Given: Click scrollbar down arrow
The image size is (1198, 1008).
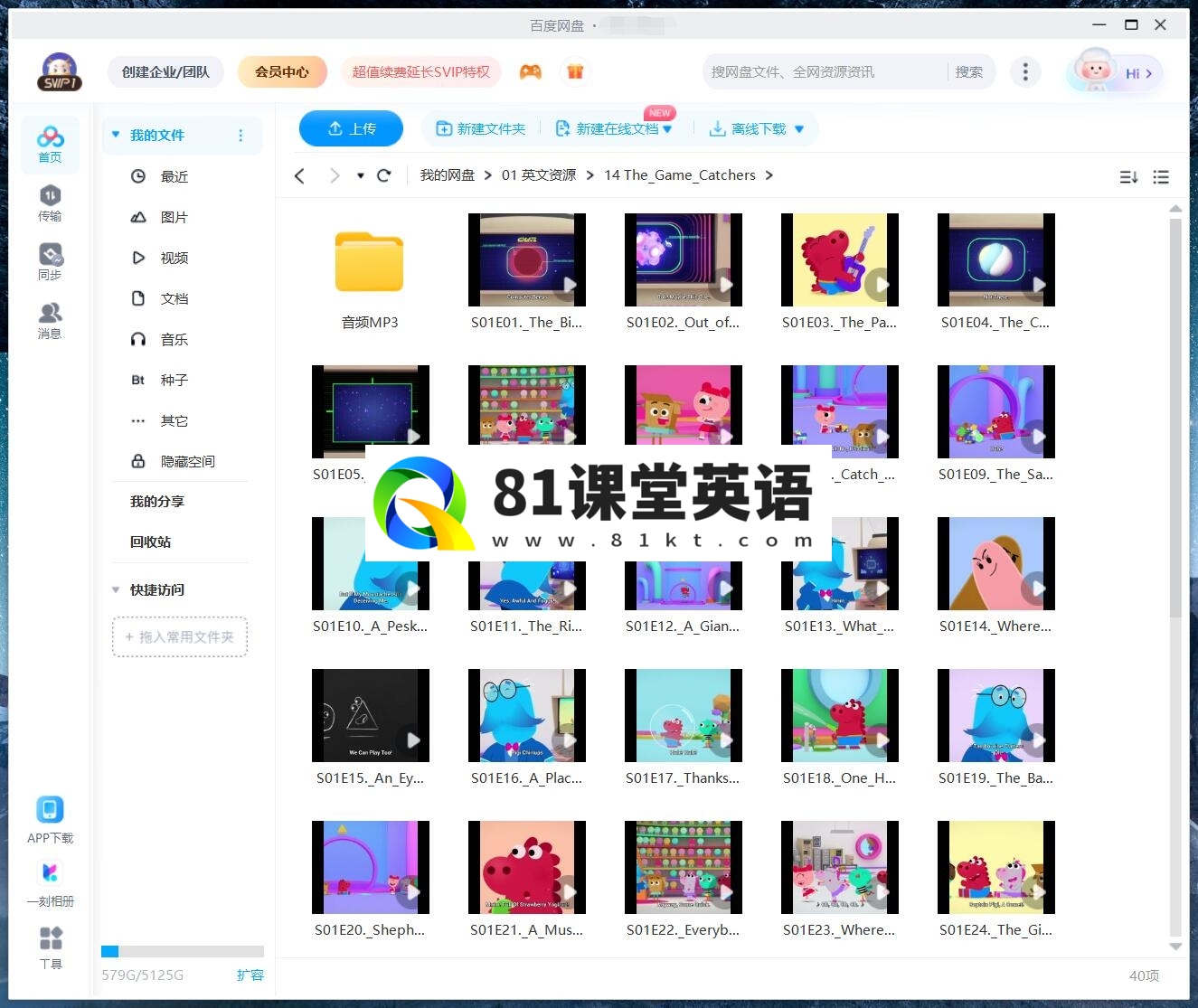Looking at the screenshot, I should coord(1175,947).
